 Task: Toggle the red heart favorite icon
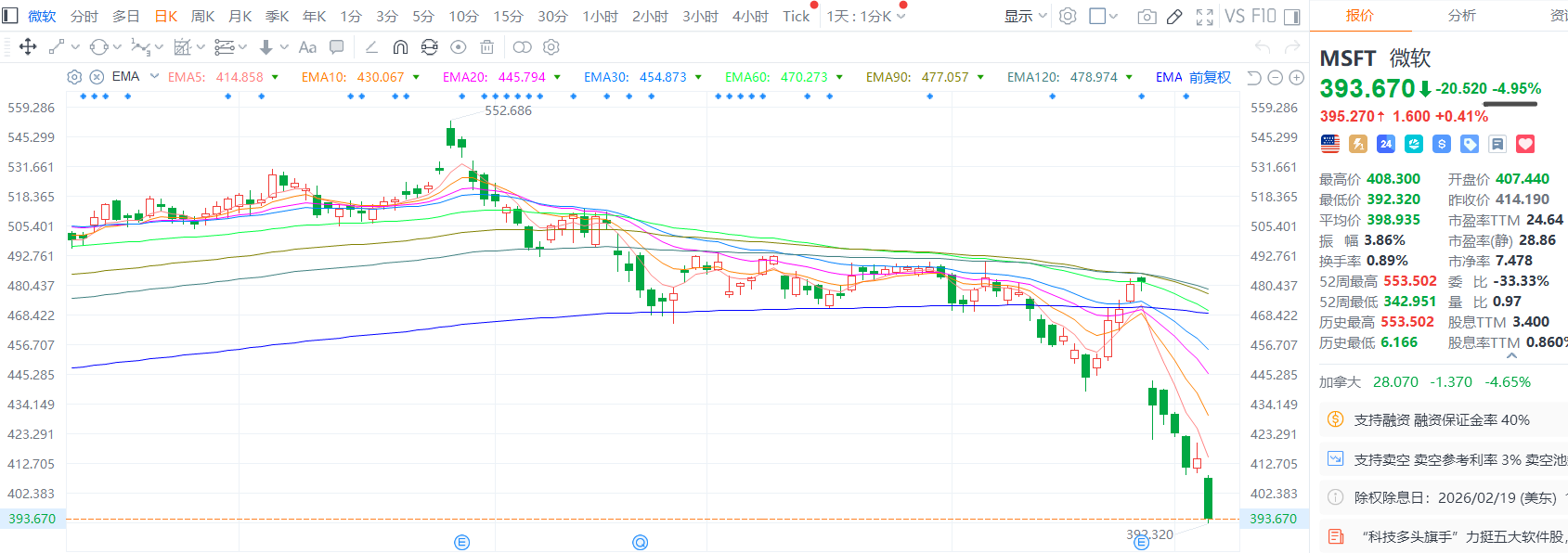1525,144
